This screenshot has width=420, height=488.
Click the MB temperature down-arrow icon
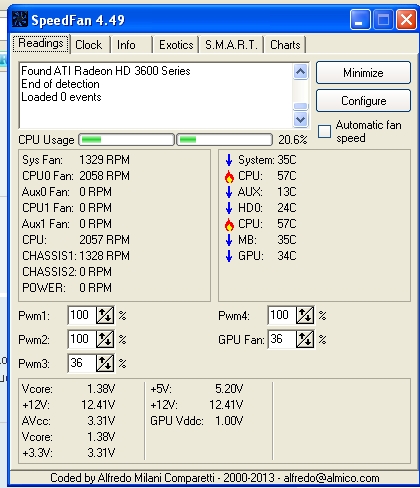[229, 240]
